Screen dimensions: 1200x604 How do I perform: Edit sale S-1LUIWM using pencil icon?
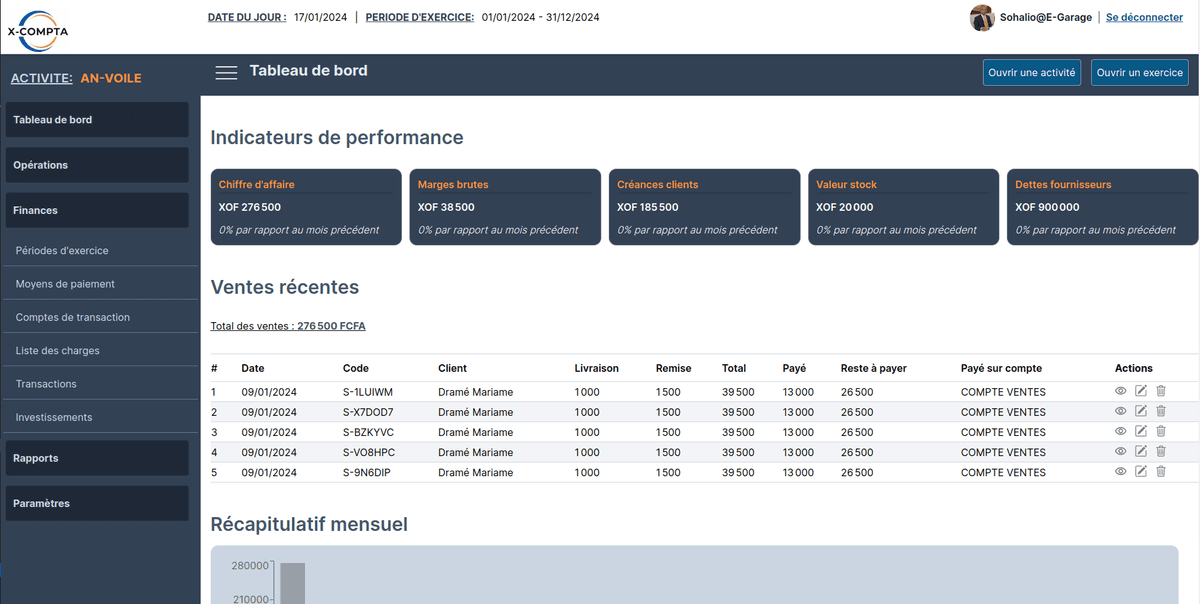[1141, 391]
